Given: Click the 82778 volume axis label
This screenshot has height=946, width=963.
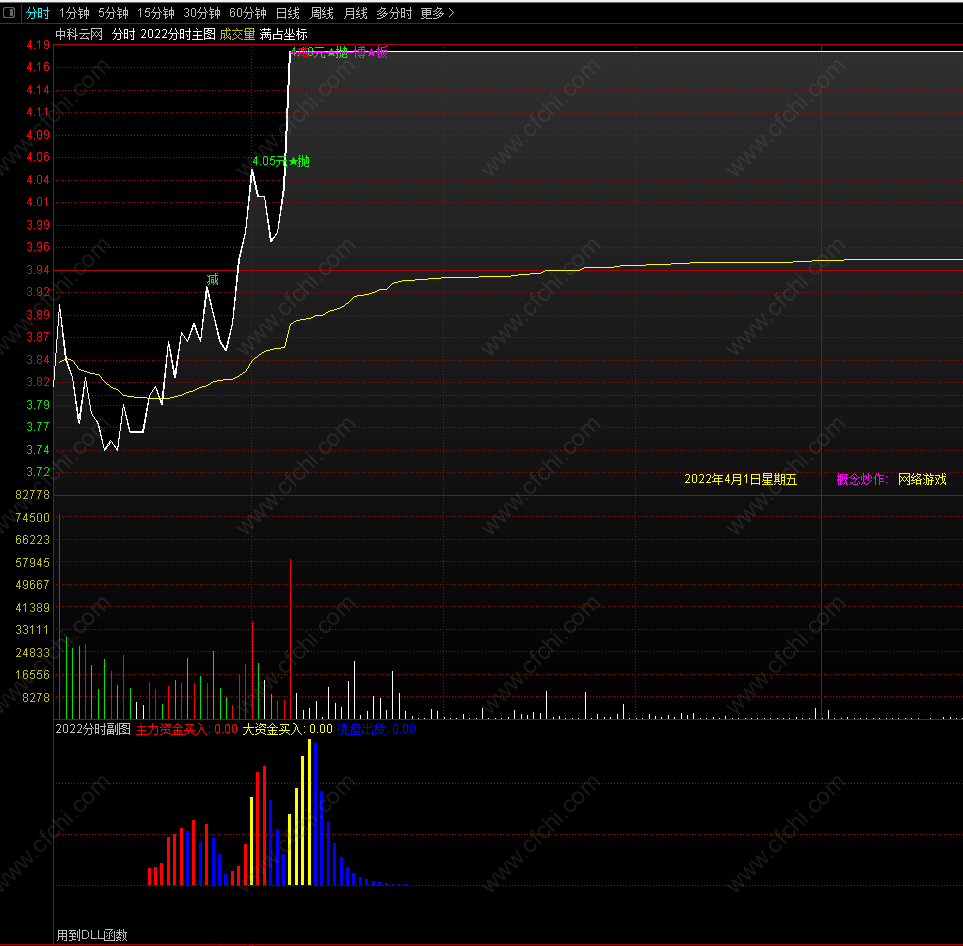Looking at the screenshot, I should point(33,494).
